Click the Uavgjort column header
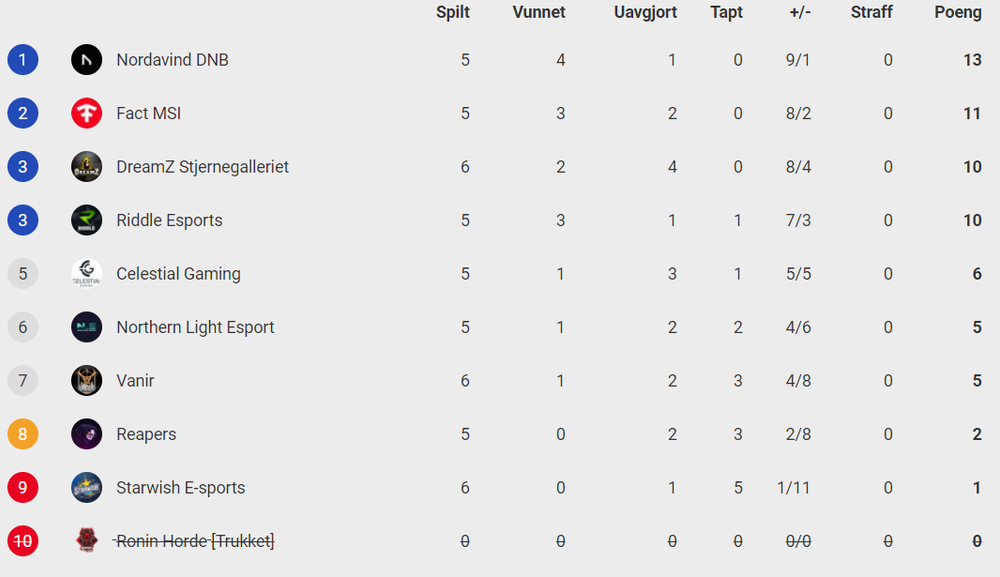The image size is (1000, 577). click(x=645, y=12)
